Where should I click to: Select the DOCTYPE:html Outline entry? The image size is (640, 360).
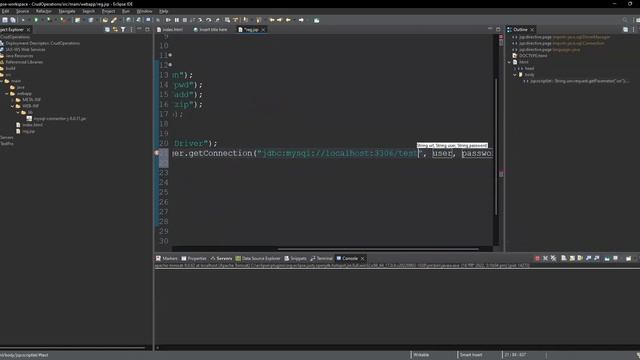[x=529, y=56]
